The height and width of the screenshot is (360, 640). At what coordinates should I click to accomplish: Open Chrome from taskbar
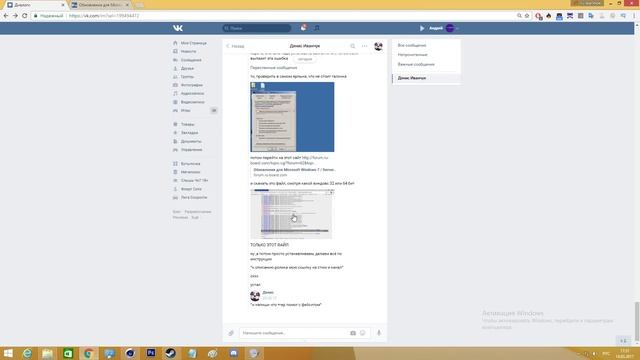[88, 353]
